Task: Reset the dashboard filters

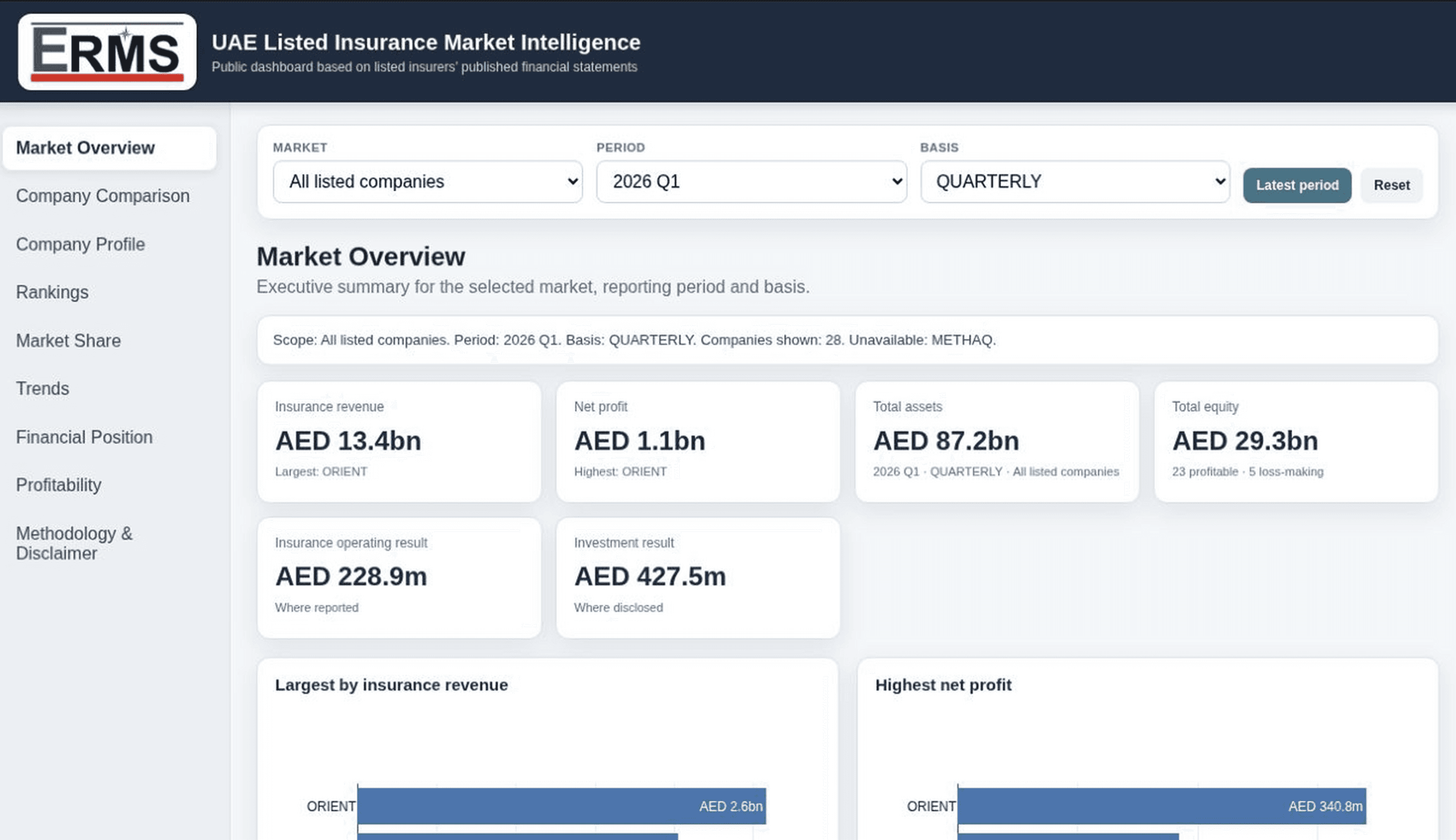Action: [1391, 185]
